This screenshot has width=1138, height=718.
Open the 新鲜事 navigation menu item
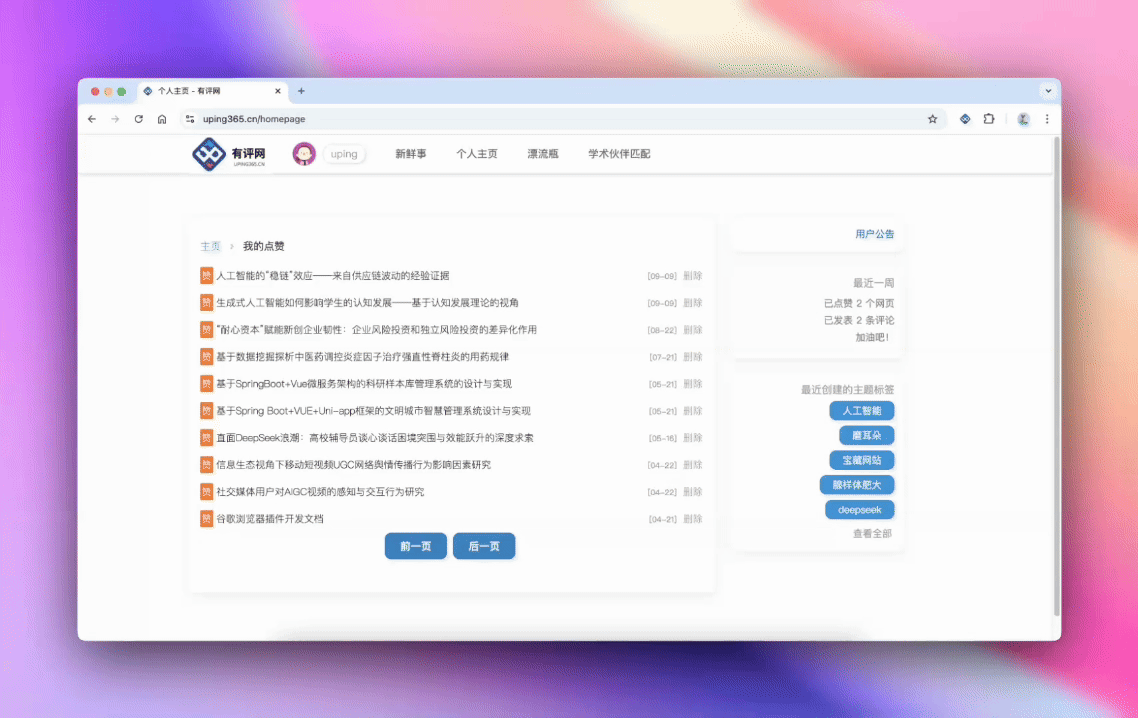pyautogui.click(x=410, y=154)
